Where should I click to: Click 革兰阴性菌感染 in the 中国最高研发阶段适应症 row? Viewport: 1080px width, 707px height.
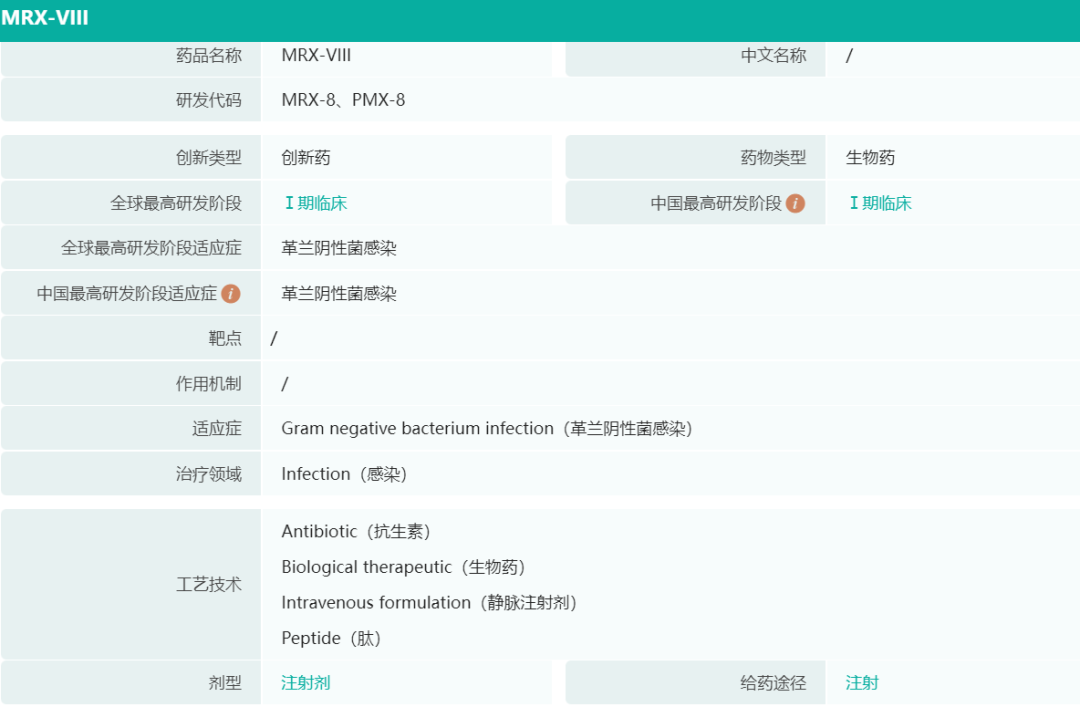(x=339, y=294)
